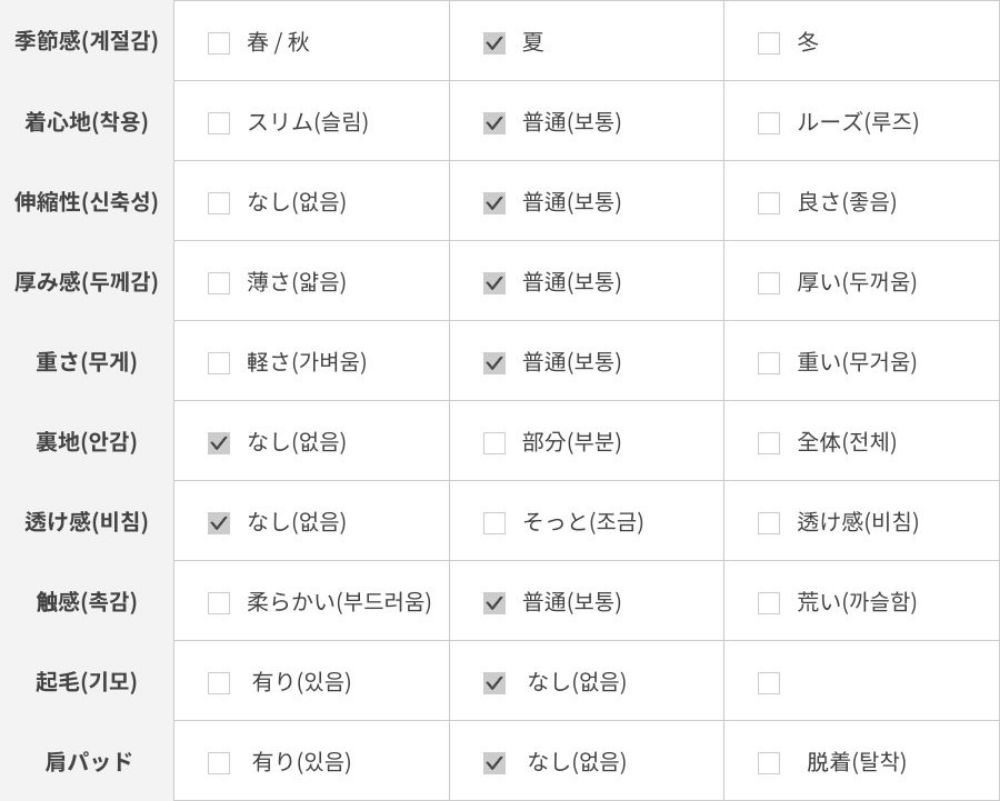This screenshot has width=1000, height=801.
Task: Tick 有り(있음) in the 起毛(기모) row
Action: (218, 684)
